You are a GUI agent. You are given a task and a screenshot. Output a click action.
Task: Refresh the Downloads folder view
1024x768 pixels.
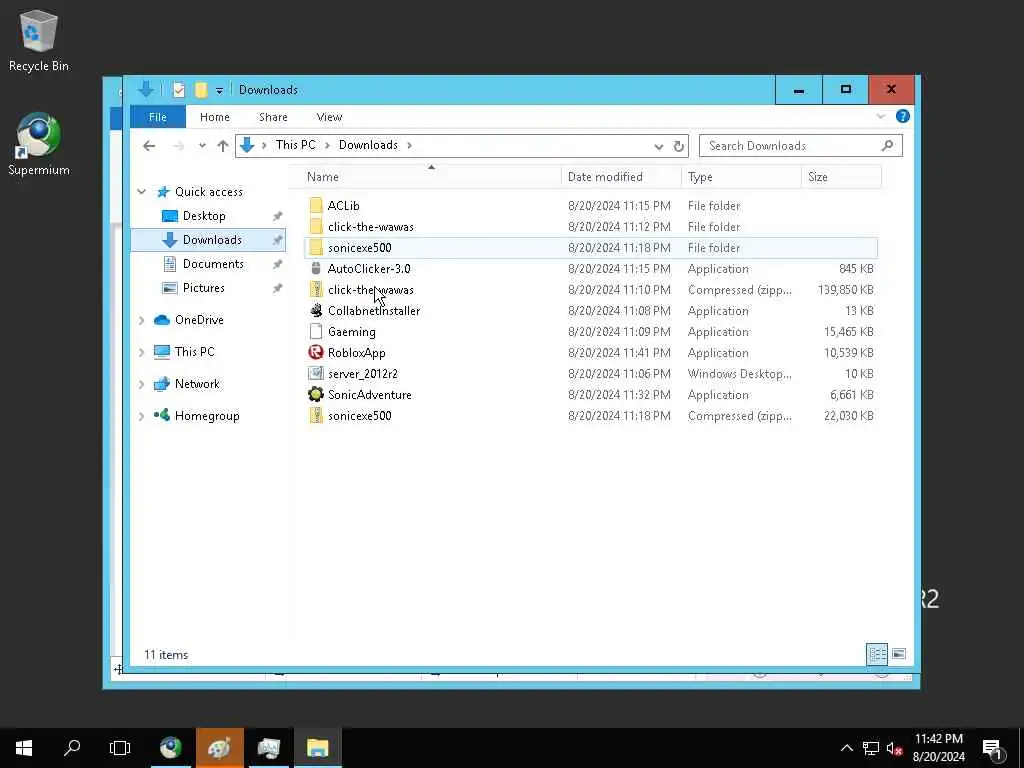tap(679, 146)
